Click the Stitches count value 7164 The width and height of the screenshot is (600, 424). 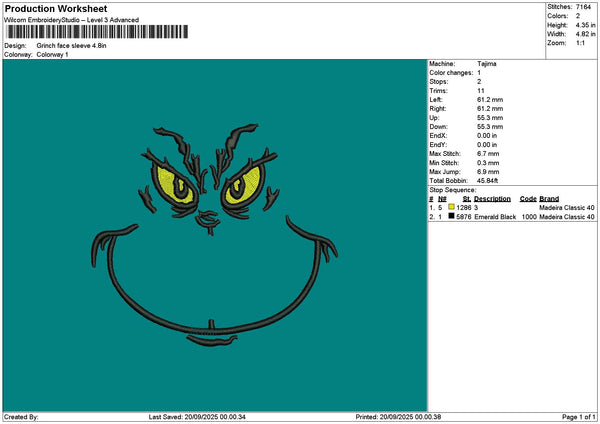point(583,7)
